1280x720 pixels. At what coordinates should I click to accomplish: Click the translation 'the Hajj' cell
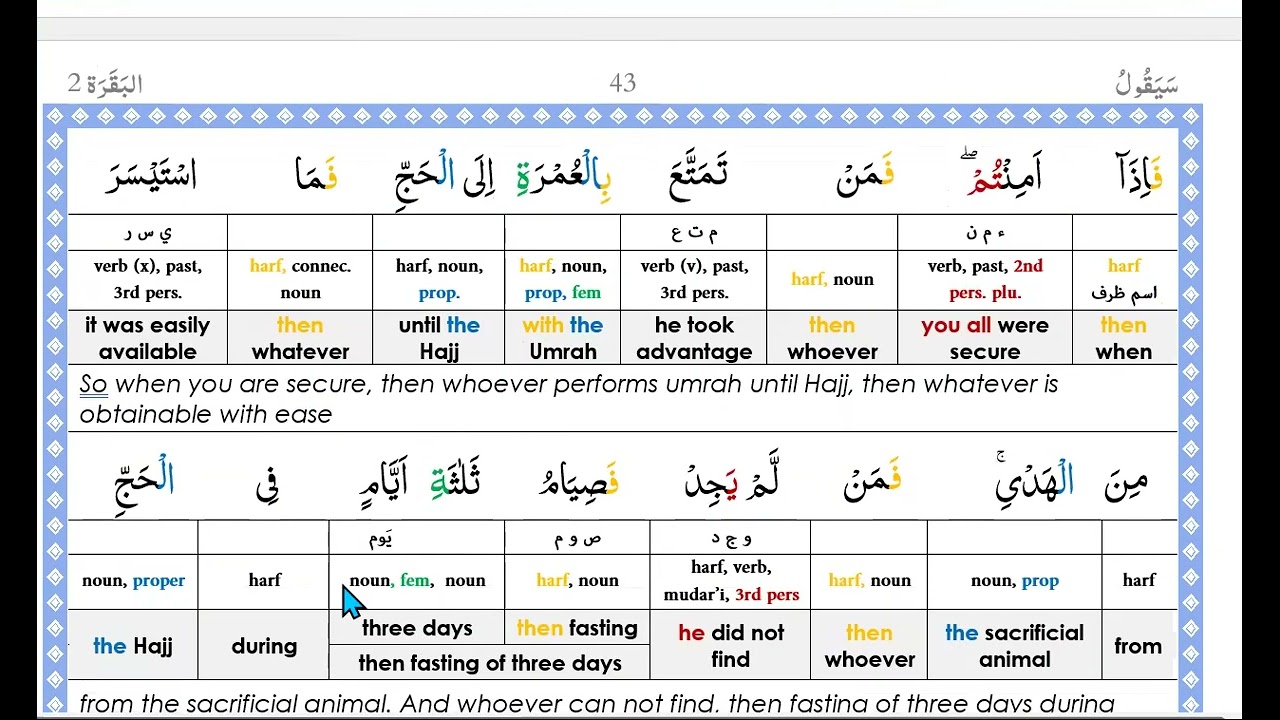pyautogui.click(x=133, y=646)
